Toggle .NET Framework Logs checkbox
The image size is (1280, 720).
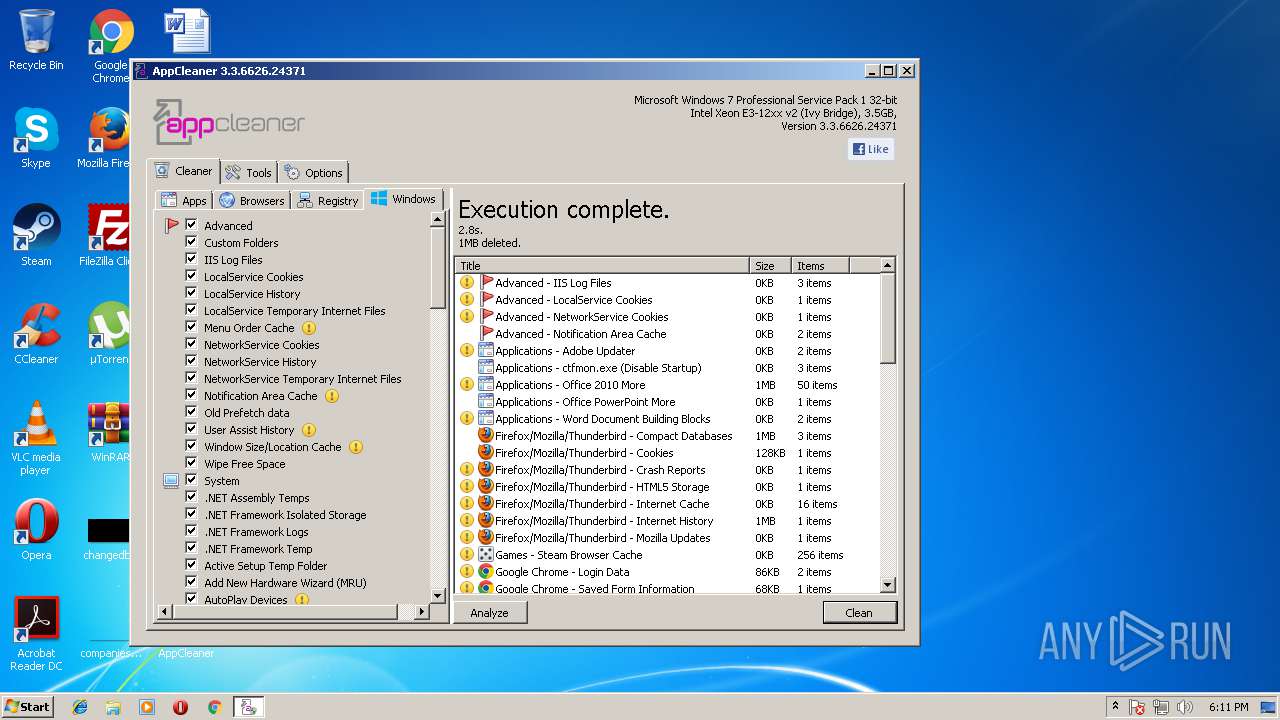click(191, 531)
